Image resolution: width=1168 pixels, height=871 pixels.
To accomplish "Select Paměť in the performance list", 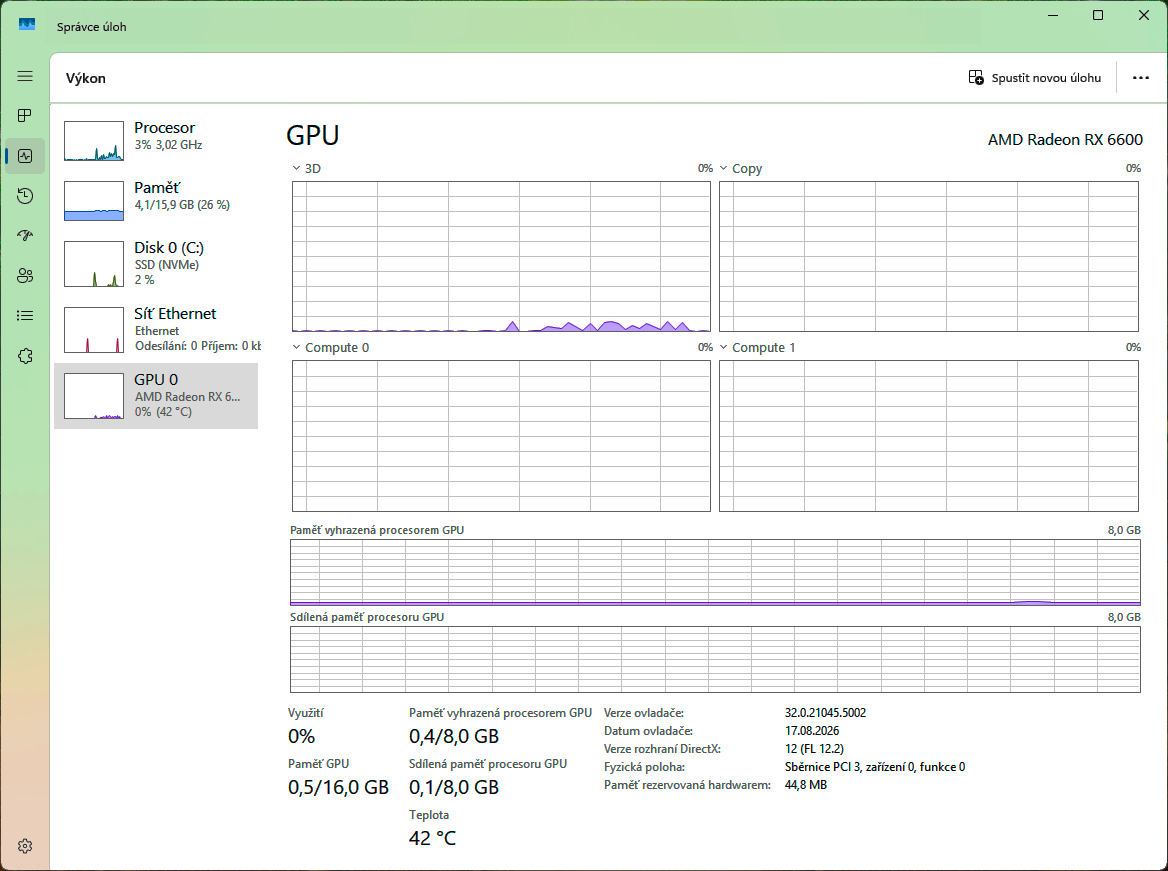I will point(156,200).
